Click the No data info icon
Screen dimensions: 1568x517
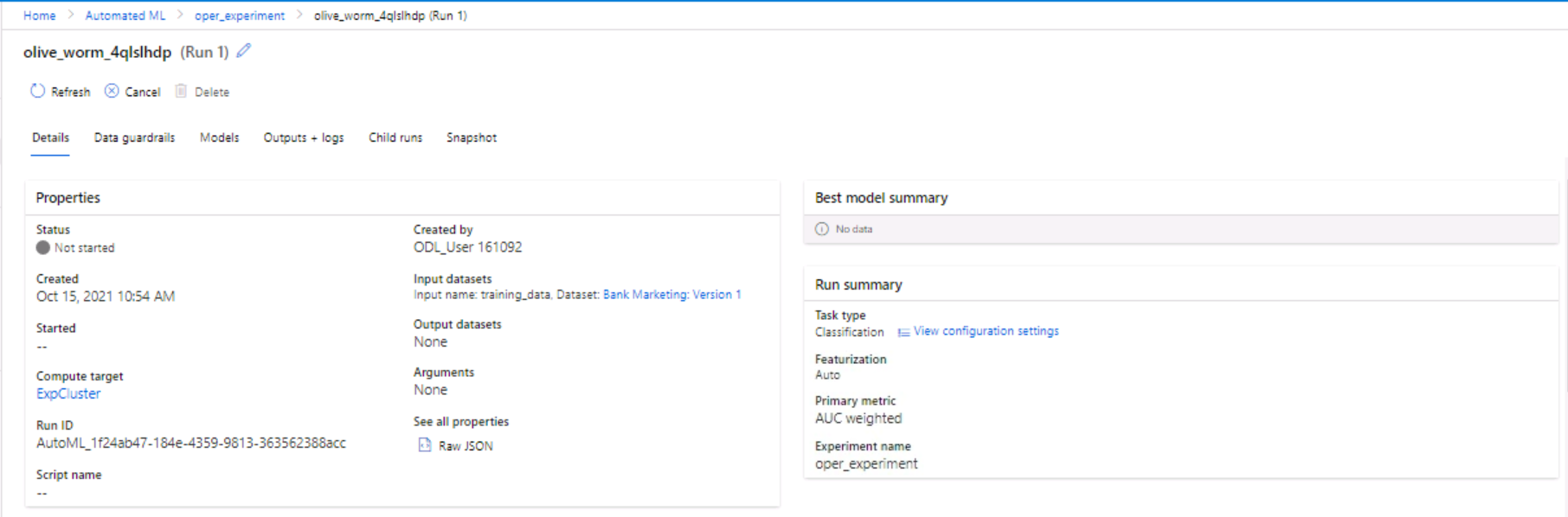[822, 229]
